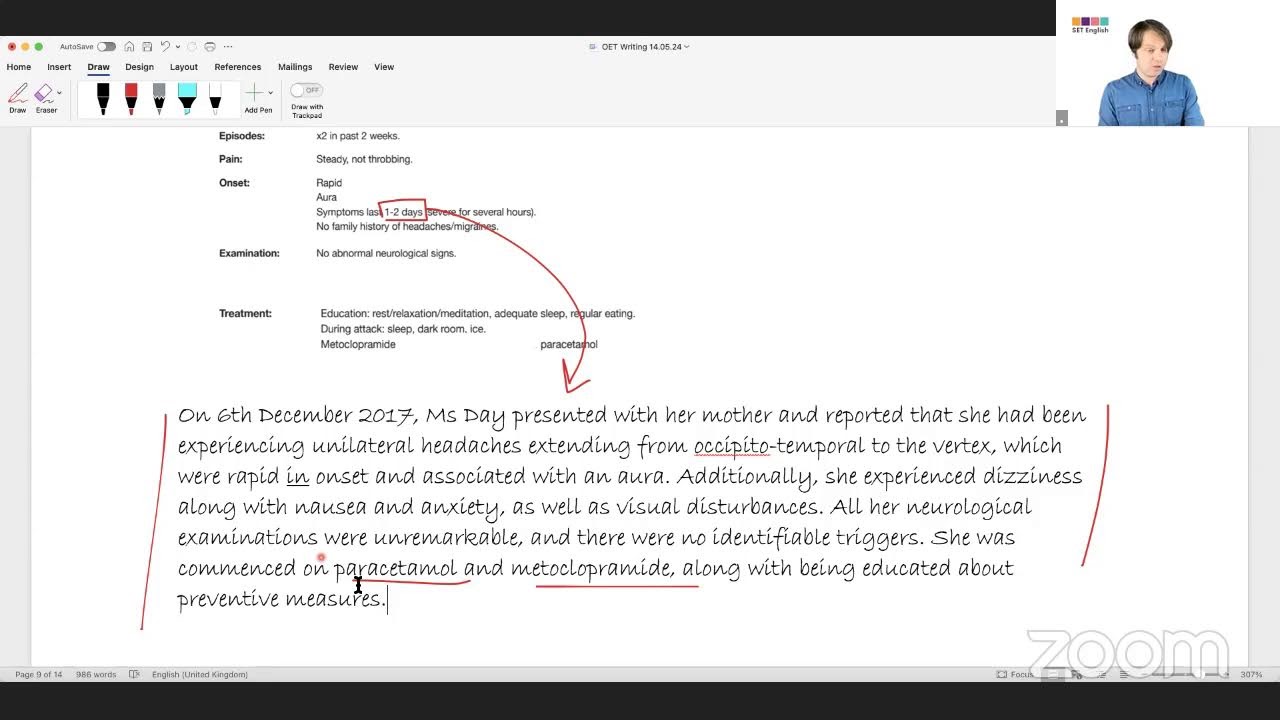Choose the gray pencil
Image resolution: width=1280 pixels, height=720 pixels.
point(159,98)
